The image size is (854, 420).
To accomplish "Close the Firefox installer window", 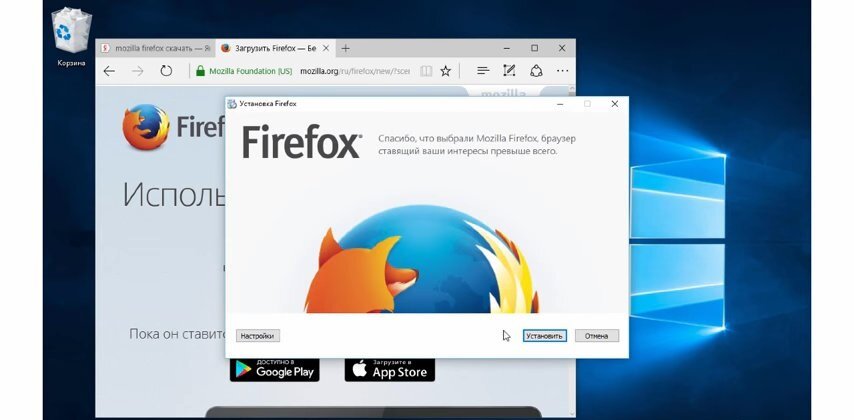I will click(614, 104).
